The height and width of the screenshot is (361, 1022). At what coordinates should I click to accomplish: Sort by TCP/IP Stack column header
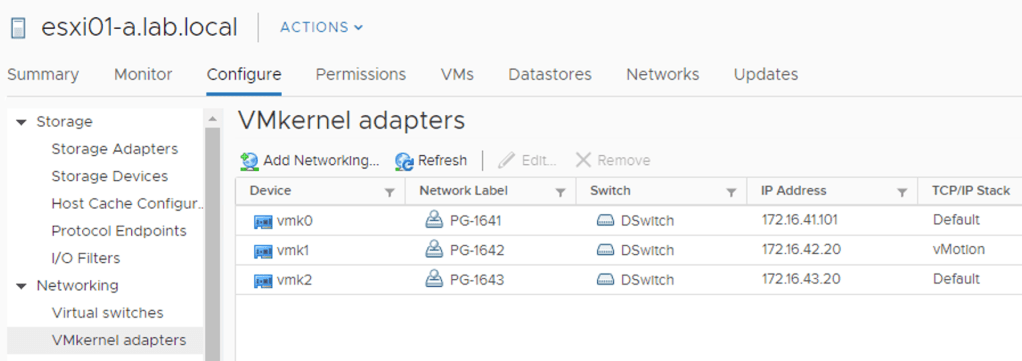click(971, 191)
